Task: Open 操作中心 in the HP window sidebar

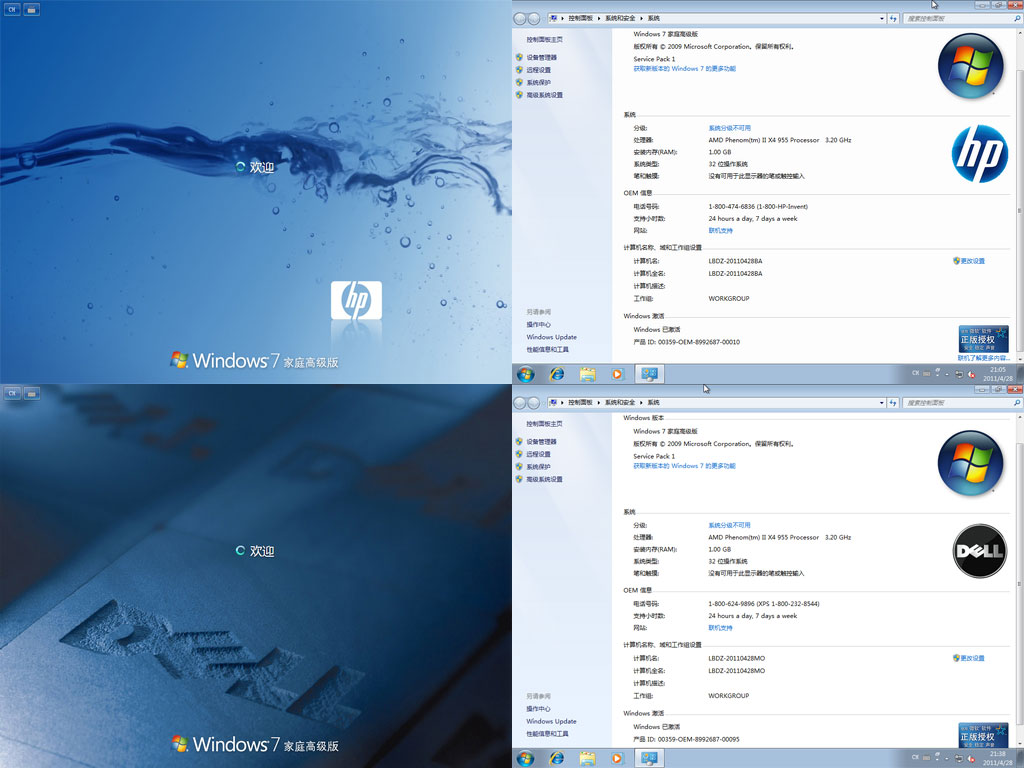Action: [x=538, y=325]
